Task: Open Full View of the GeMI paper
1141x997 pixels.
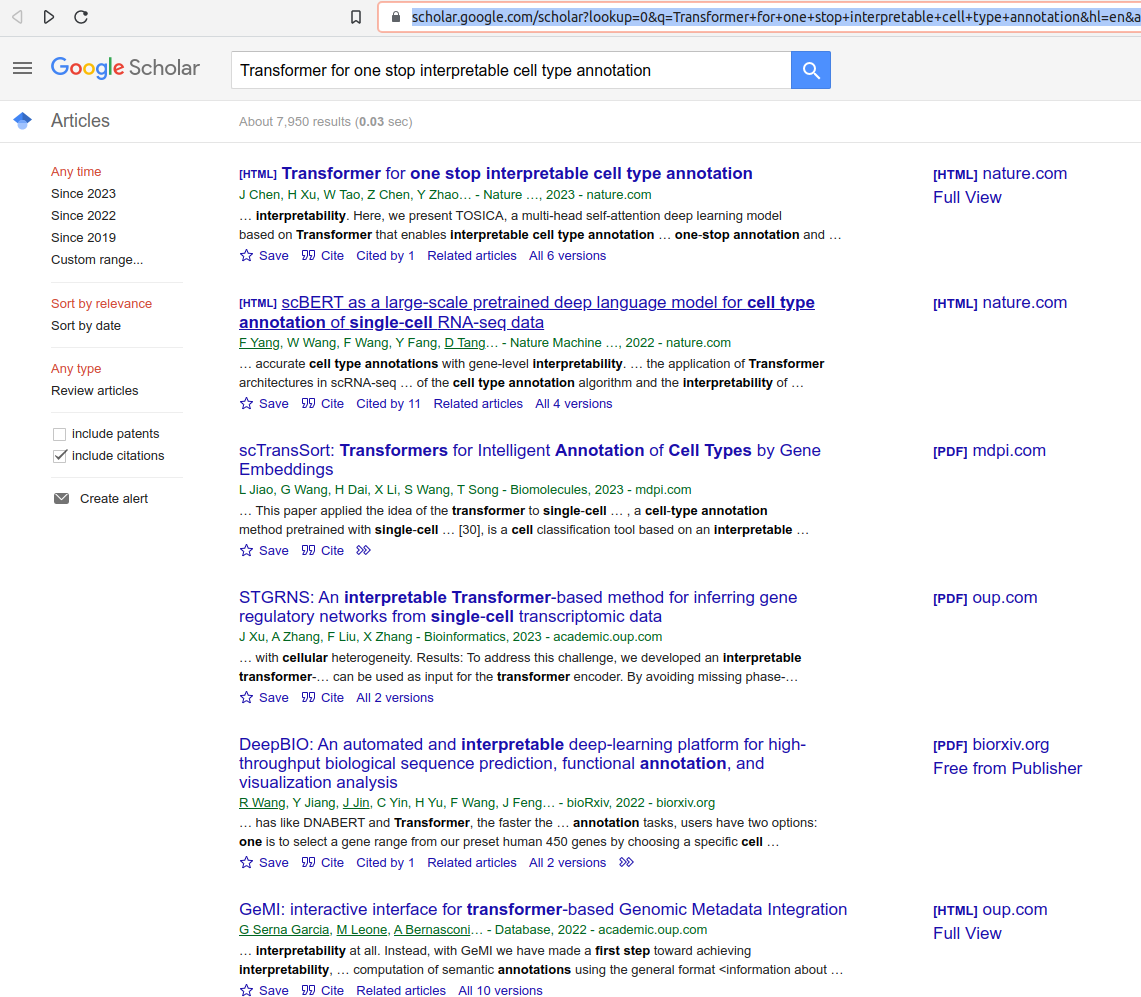Action: click(966, 933)
